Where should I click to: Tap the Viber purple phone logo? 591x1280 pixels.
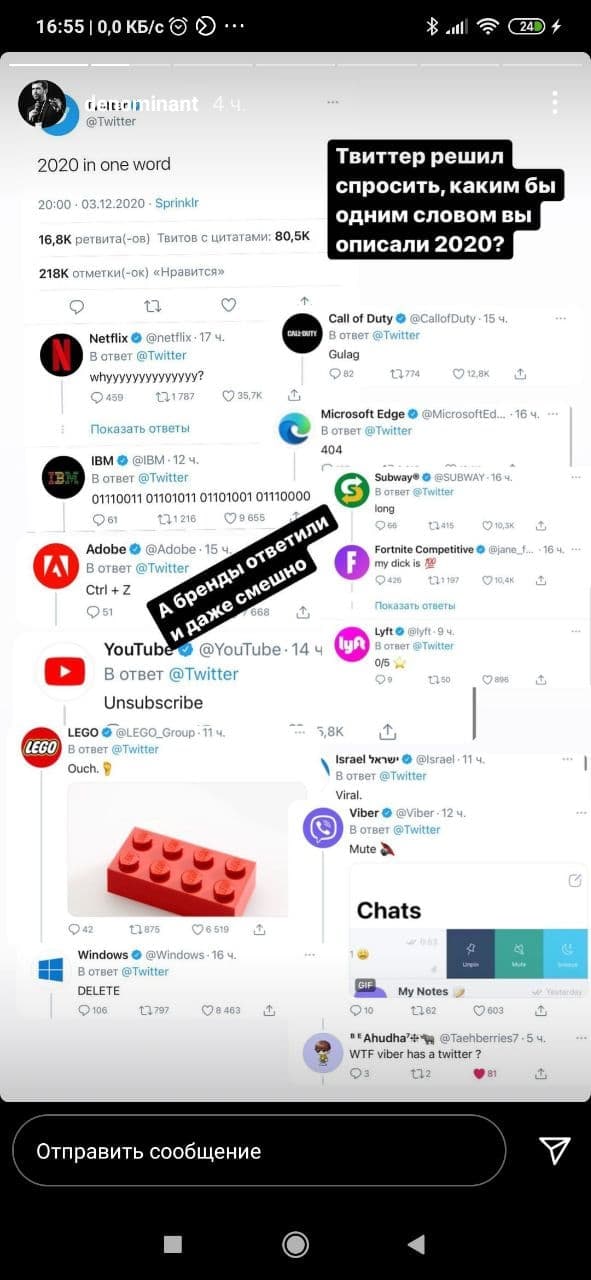[323, 827]
